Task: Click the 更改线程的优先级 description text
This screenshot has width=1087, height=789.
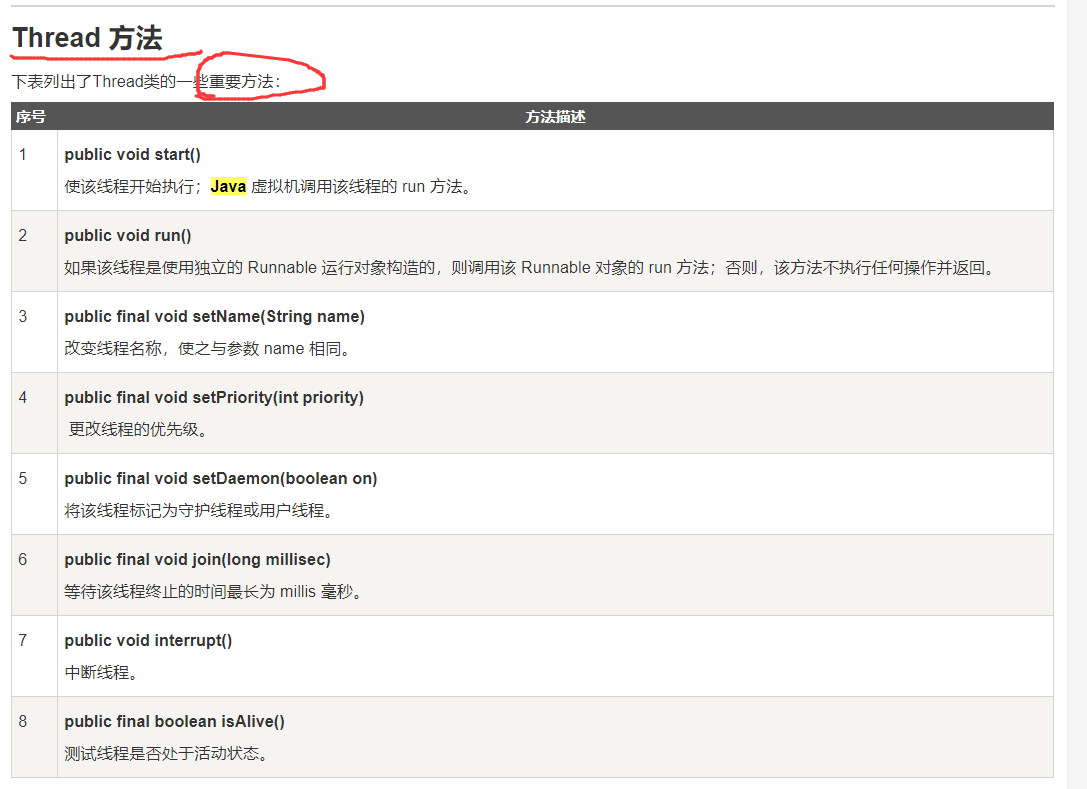Action: point(137,430)
